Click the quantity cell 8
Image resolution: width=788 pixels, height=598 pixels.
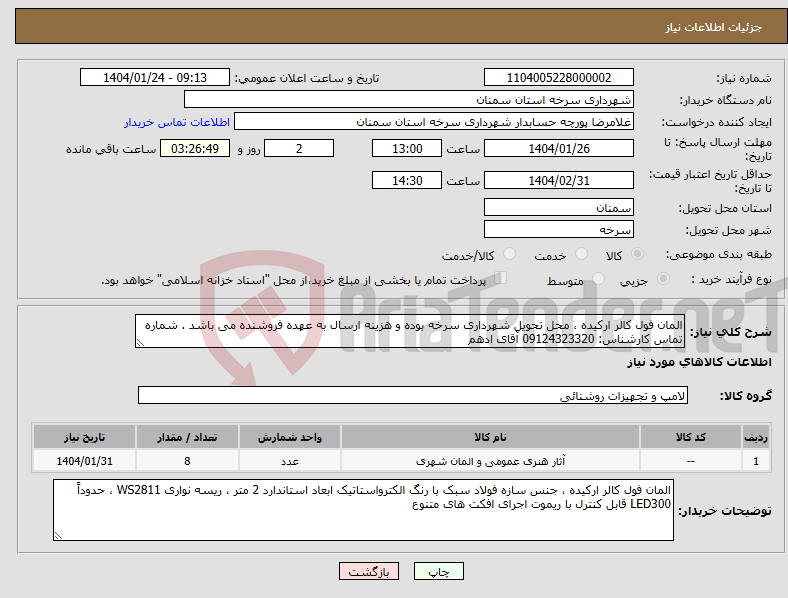187,461
